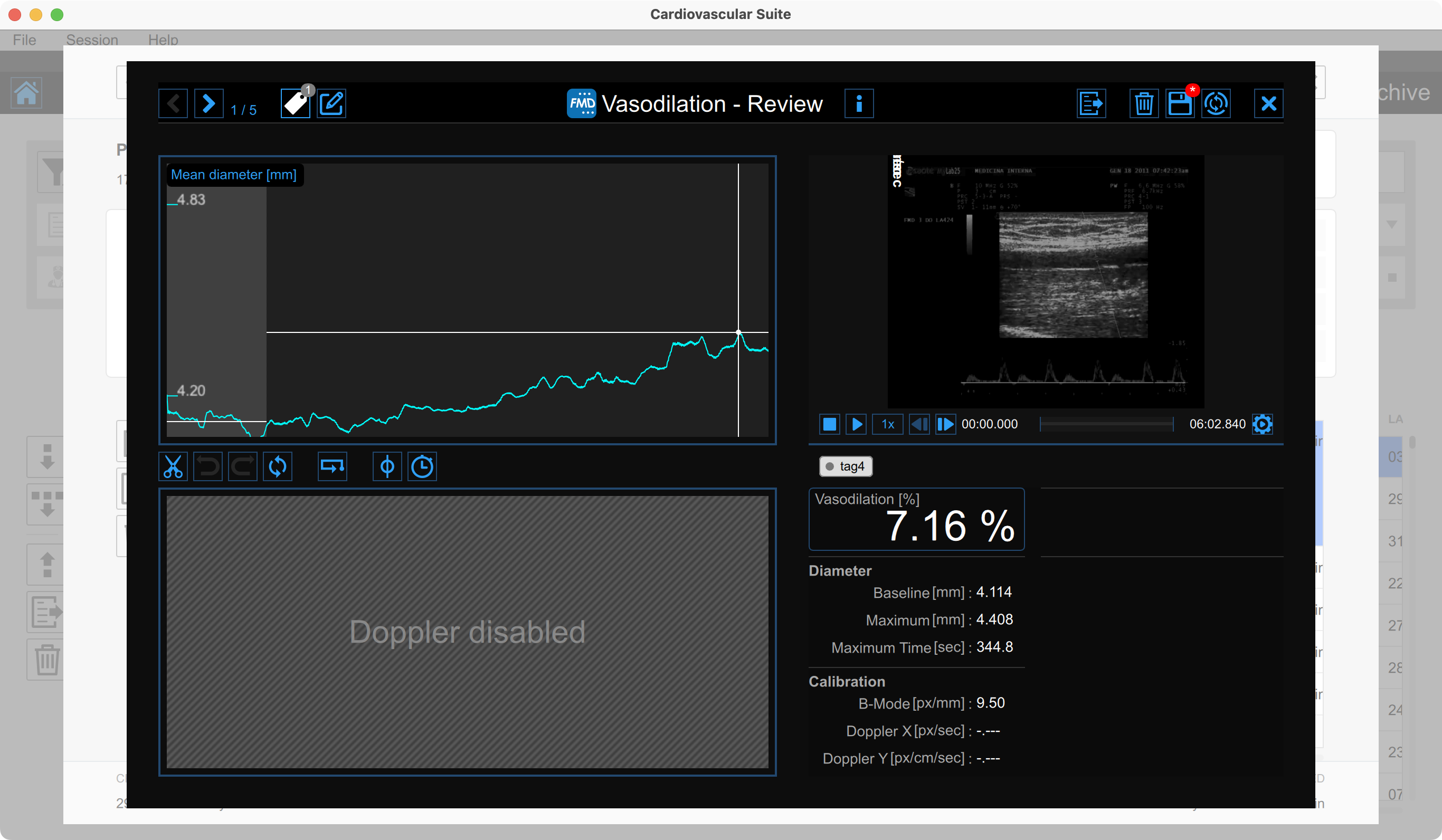Click the refresh arrows icon below chart
This screenshot has width=1442, height=840.
(x=278, y=466)
